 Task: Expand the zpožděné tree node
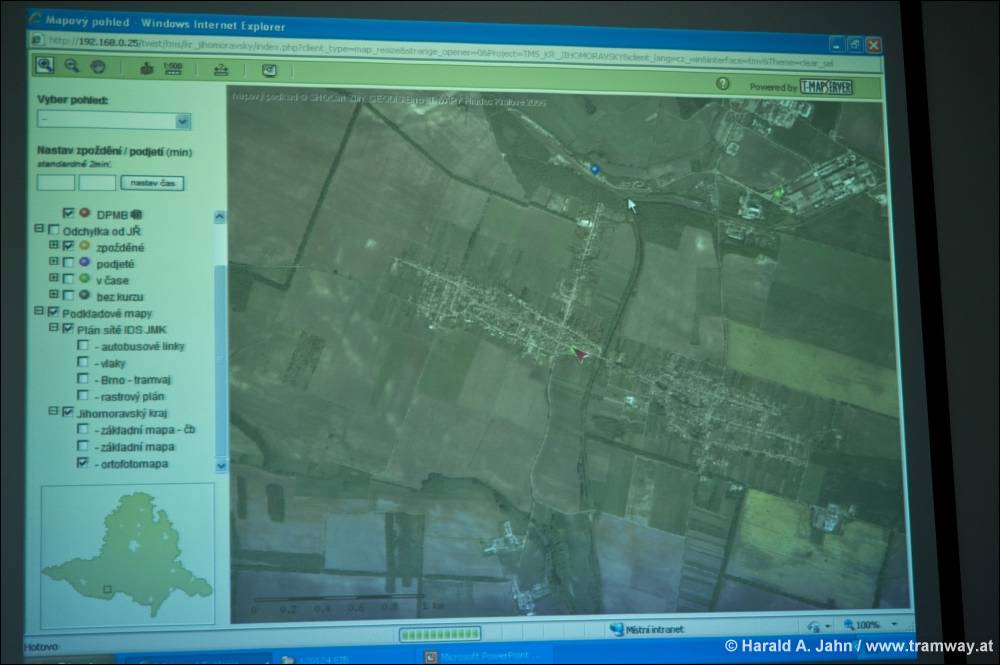[54, 245]
